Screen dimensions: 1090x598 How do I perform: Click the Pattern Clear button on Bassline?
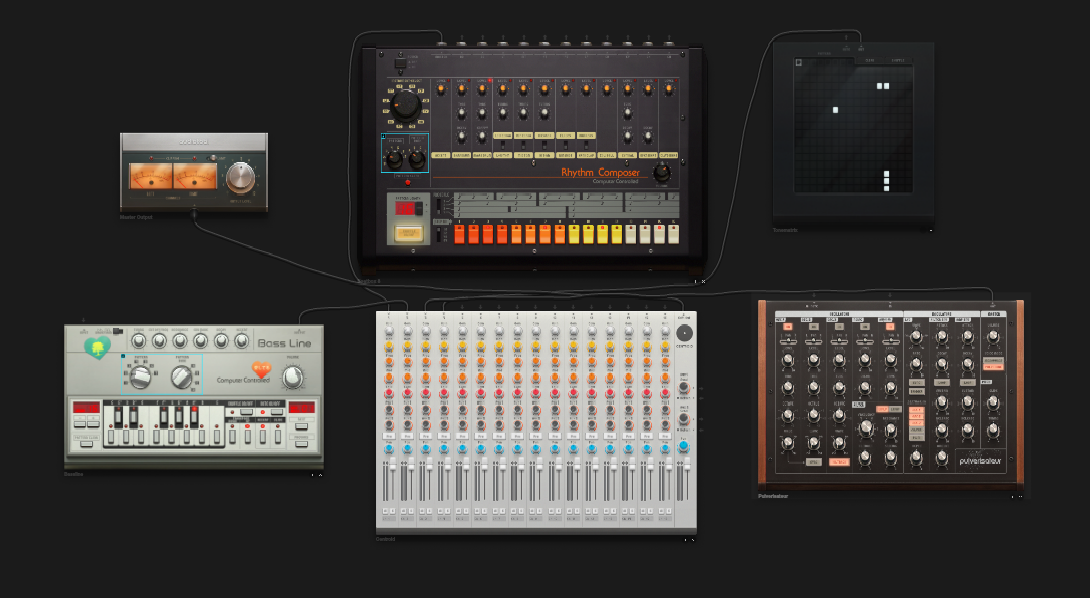pos(86,444)
